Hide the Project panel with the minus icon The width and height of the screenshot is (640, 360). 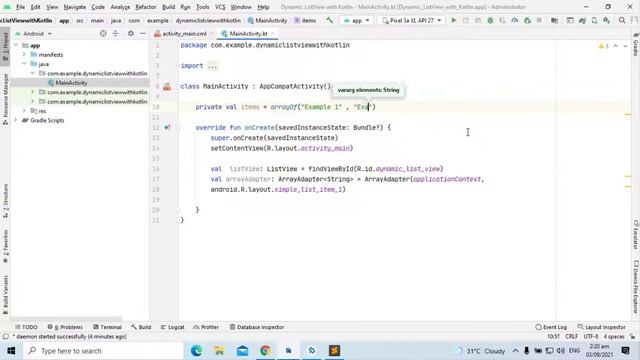pos(143,33)
